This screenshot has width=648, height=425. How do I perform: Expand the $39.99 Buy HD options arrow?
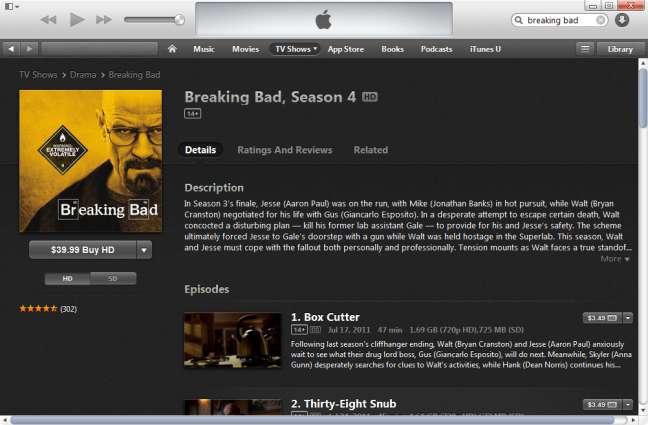[x=144, y=250]
